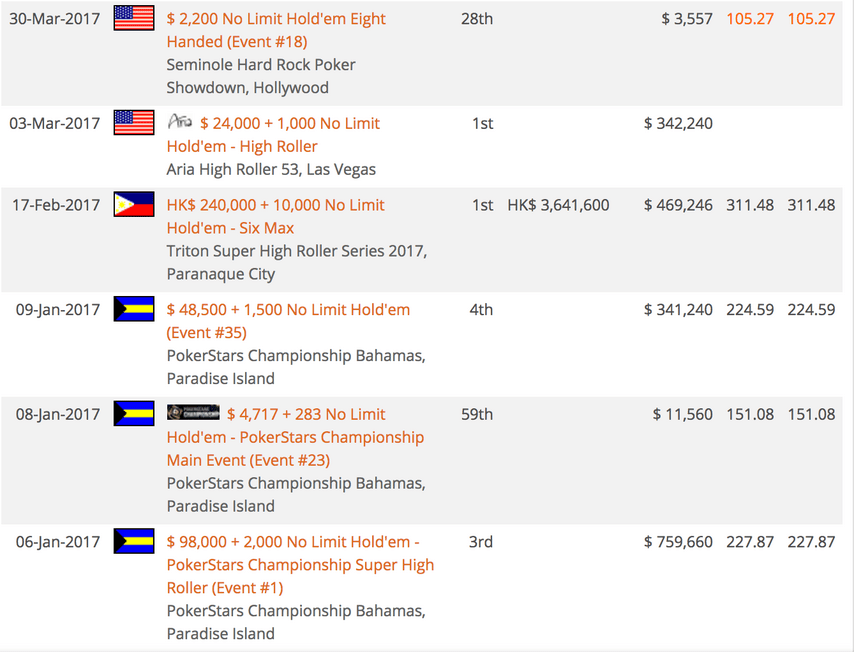Viewport: 854px width, 652px height.
Task: Click the Bahamas flag on the 08-Jan-2017 row
Action: pyautogui.click(x=134, y=413)
